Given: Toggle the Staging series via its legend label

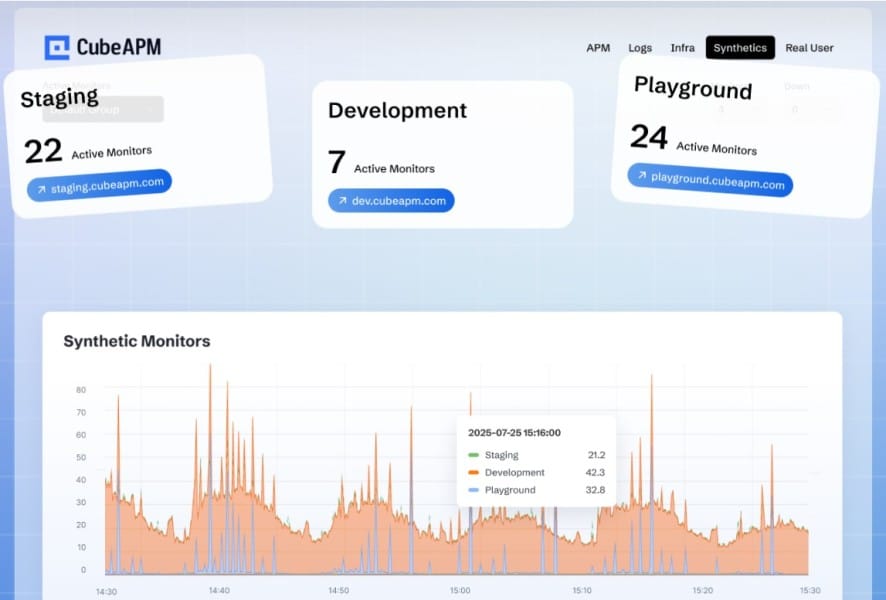Looking at the screenshot, I should tap(501, 454).
